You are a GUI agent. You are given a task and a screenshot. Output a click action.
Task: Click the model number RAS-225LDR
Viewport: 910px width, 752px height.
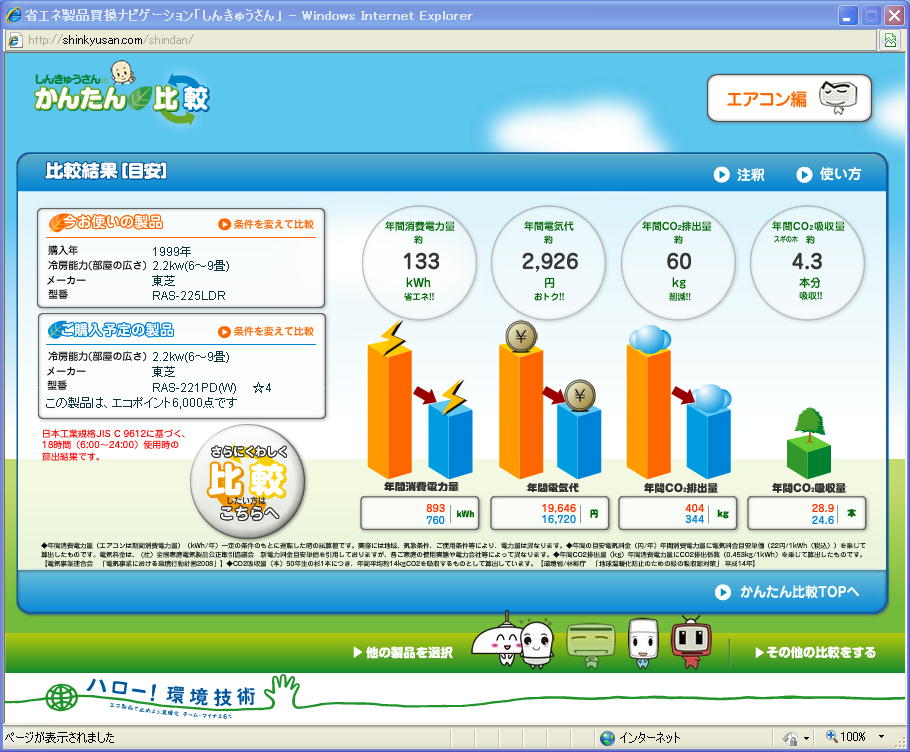click(189, 295)
